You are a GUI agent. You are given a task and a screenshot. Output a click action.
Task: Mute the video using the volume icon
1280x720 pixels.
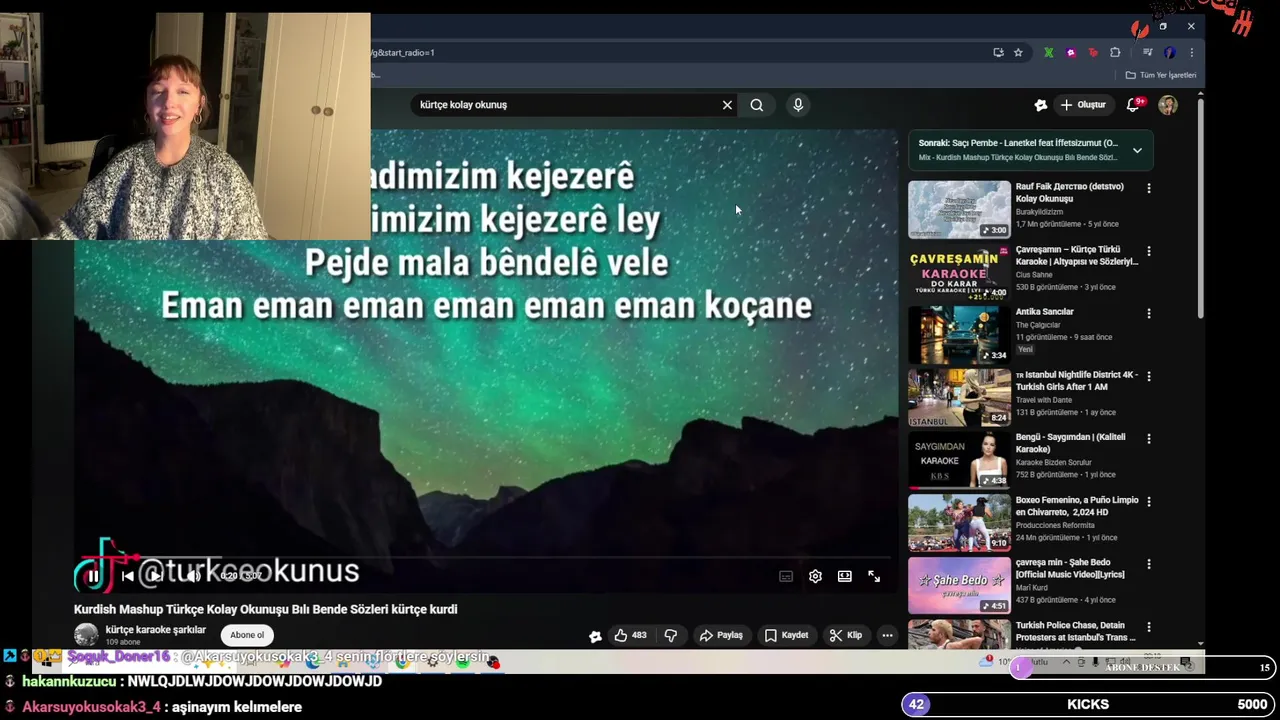(193, 576)
